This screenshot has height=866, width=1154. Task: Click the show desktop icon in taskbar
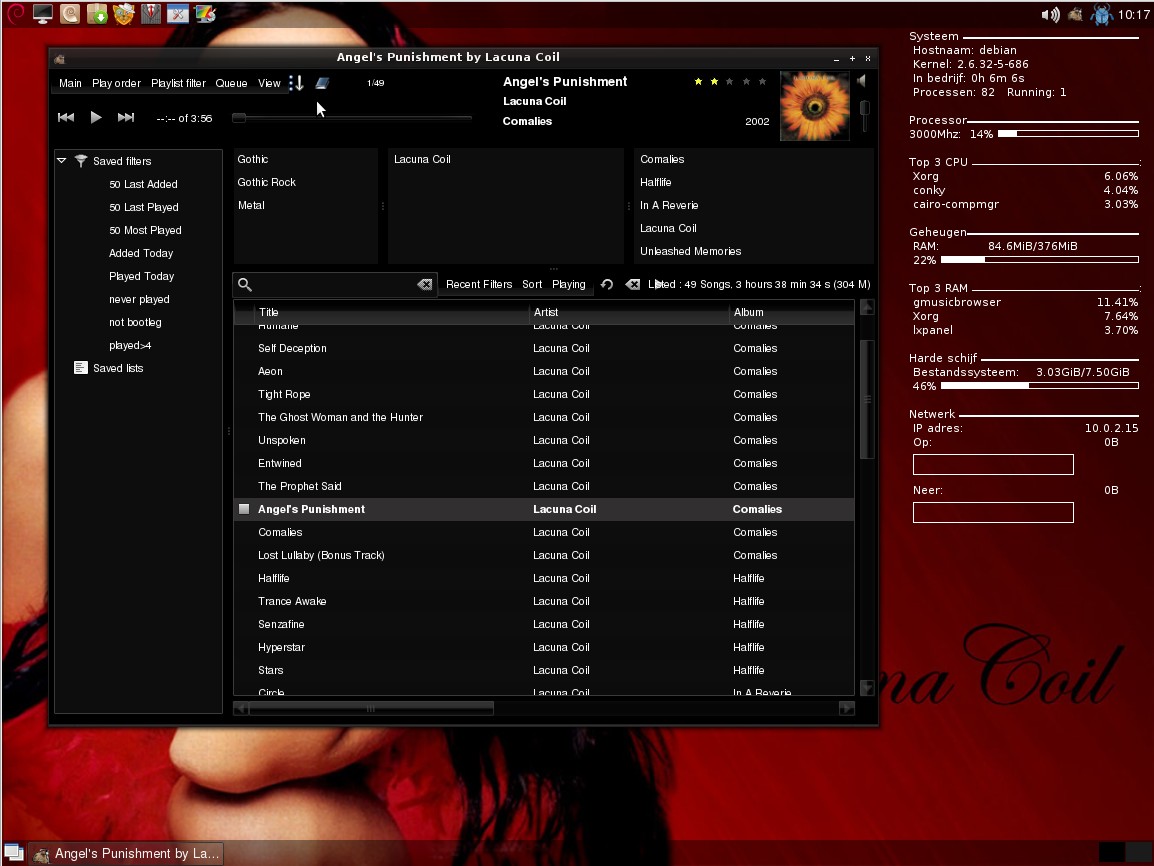click(14, 853)
